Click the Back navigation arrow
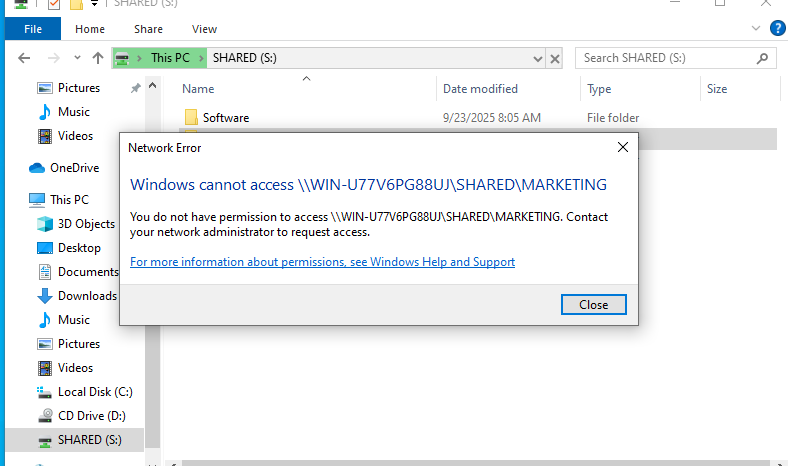 [25, 58]
